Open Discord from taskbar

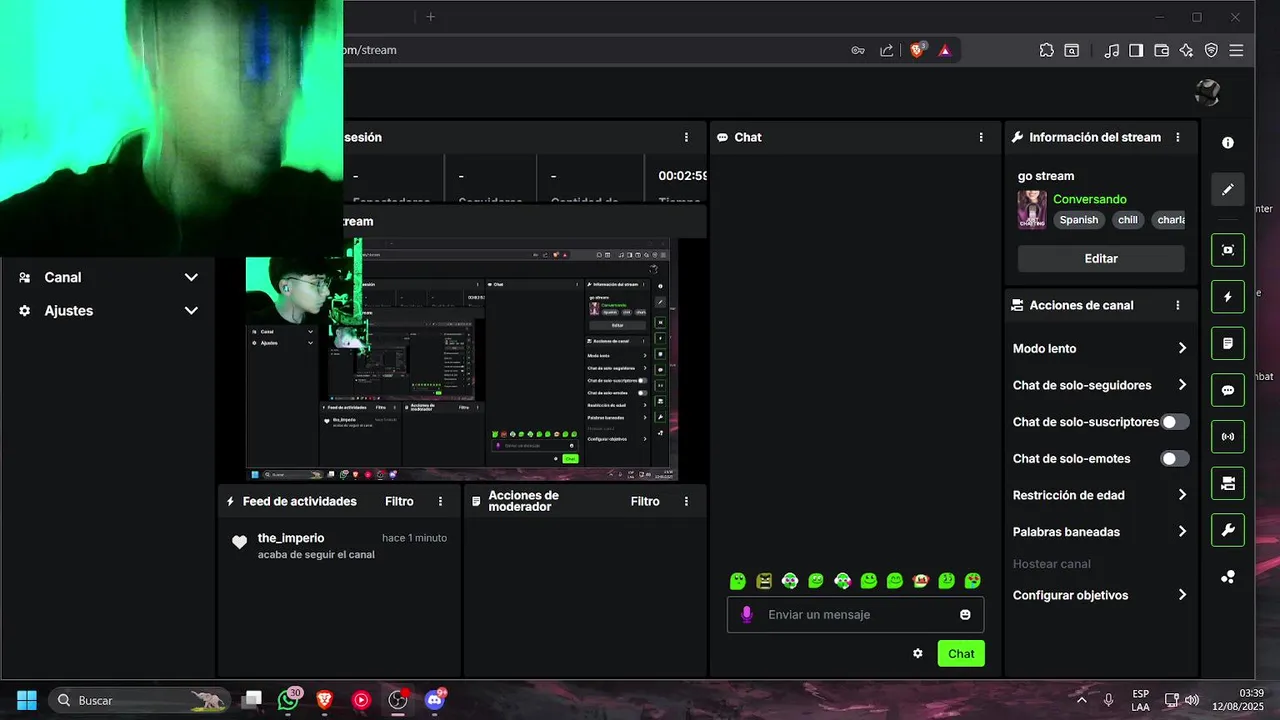[x=434, y=700]
